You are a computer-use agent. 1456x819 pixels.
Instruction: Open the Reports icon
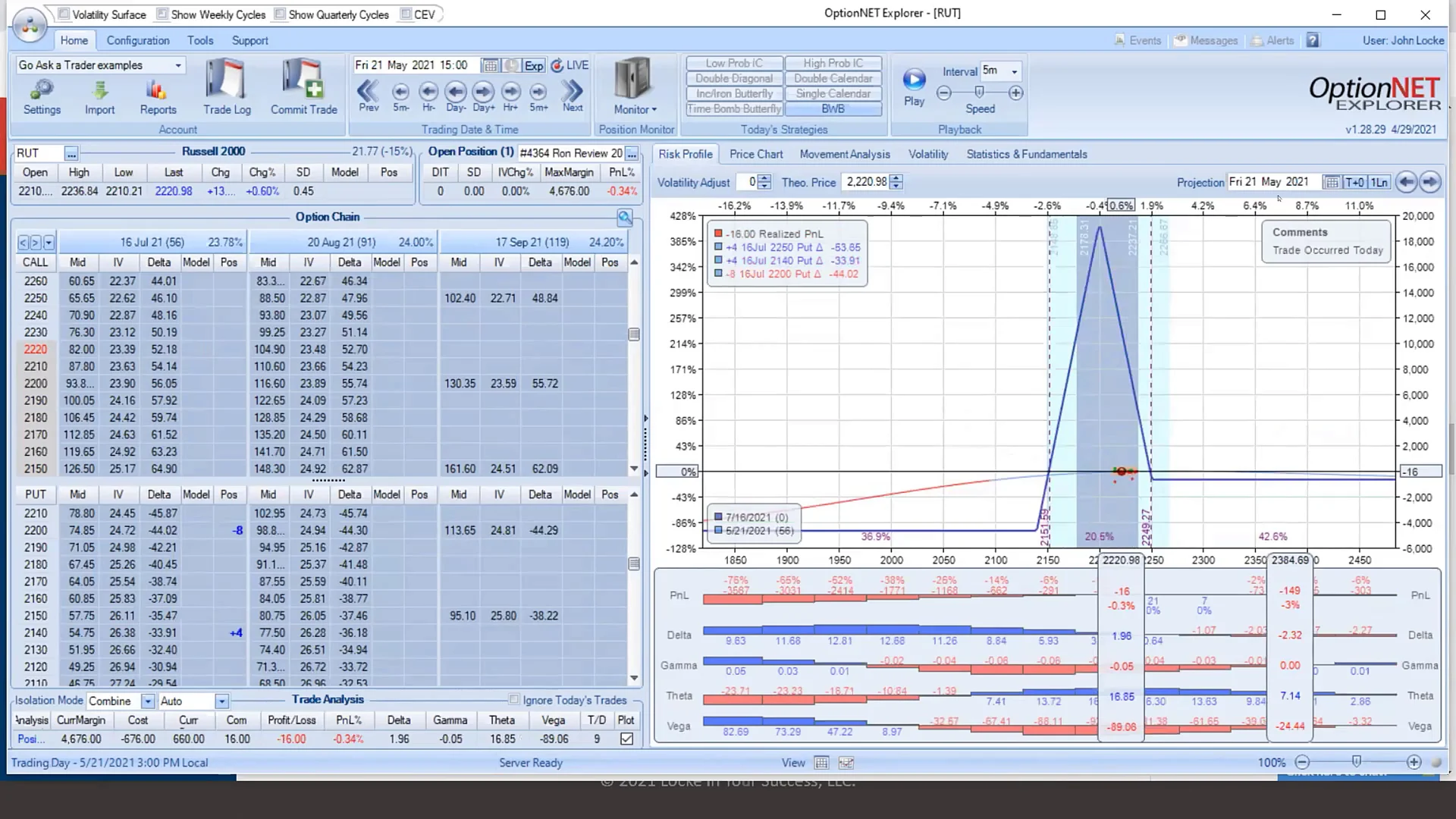158,97
